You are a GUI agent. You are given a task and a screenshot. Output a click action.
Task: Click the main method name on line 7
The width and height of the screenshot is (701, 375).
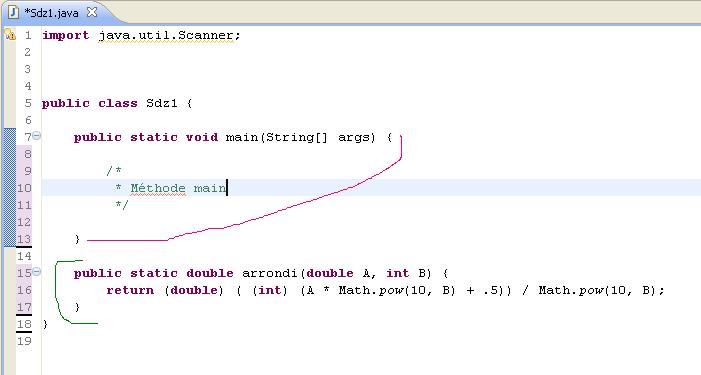point(242,137)
